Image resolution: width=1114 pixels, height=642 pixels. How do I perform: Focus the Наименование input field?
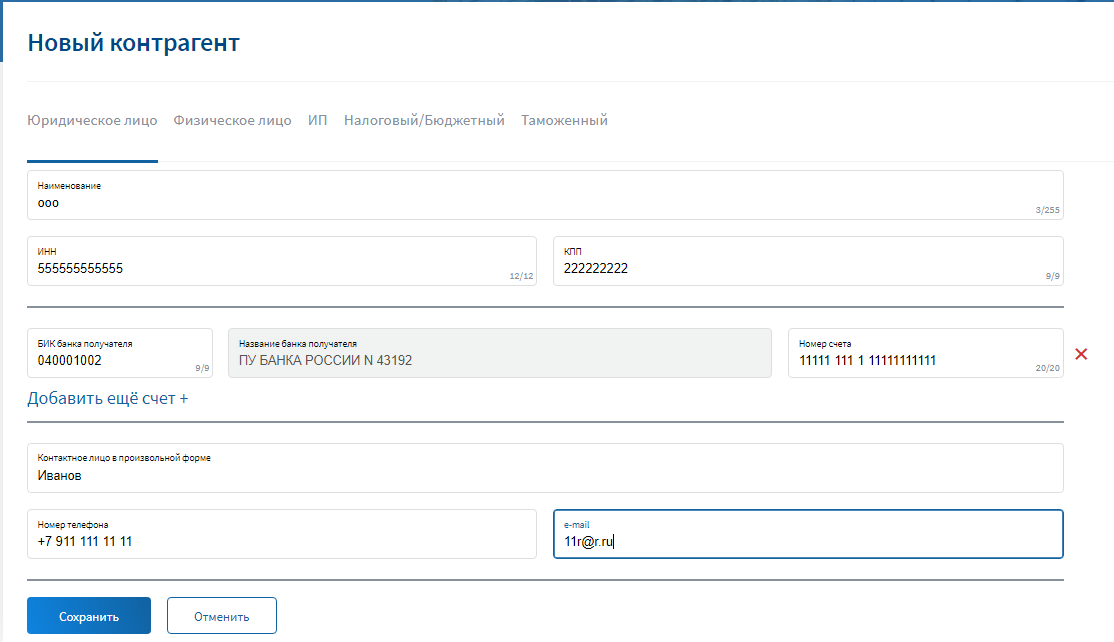tap(545, 195)
